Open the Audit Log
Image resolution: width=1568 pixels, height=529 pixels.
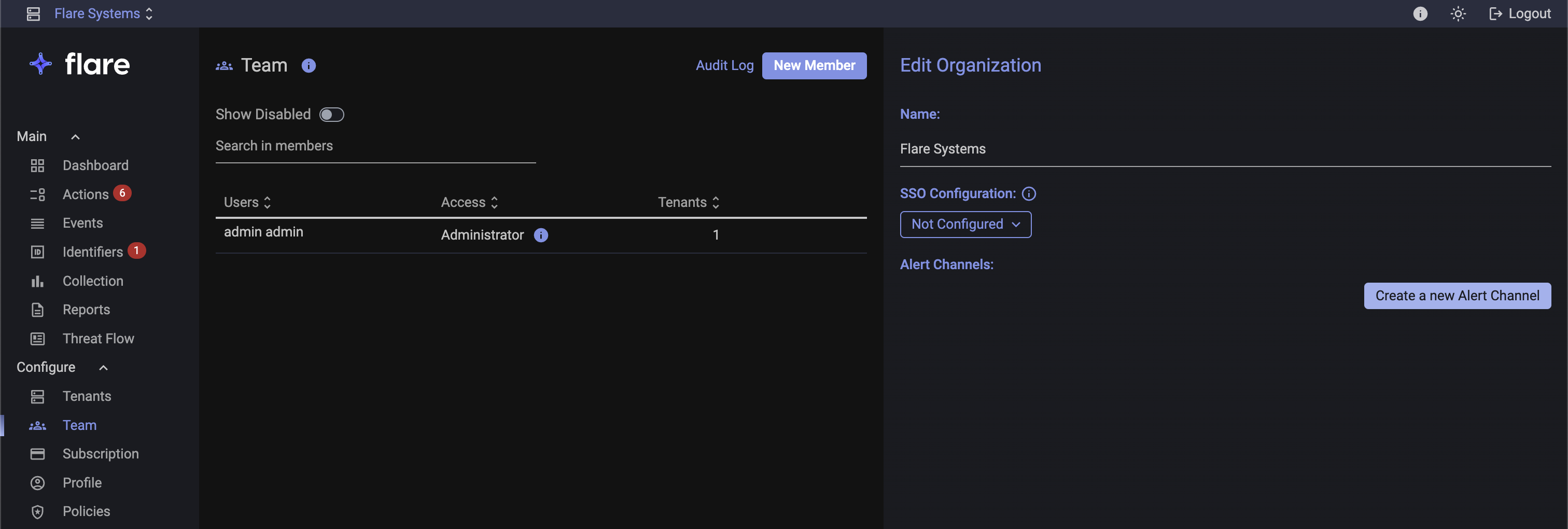pyautogui.click(x=724, y=65)
